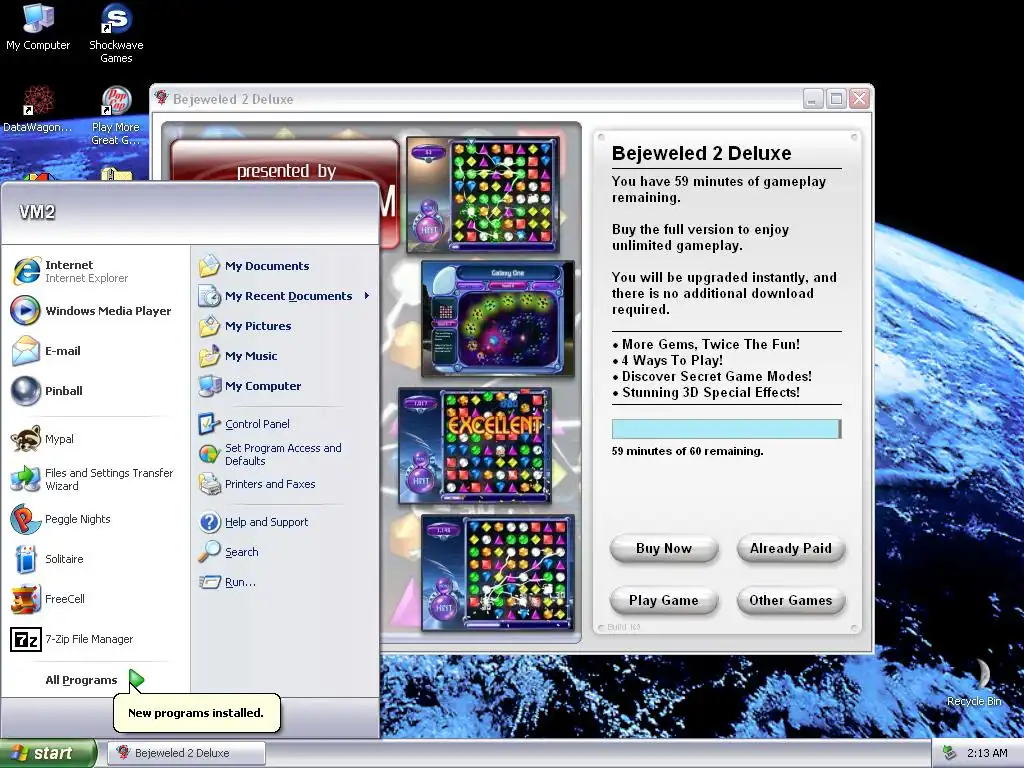Image resolution: width=1024 pixels, height=768 pixels.
Task: Click VM2 user name header
Action: coord(37,212)
